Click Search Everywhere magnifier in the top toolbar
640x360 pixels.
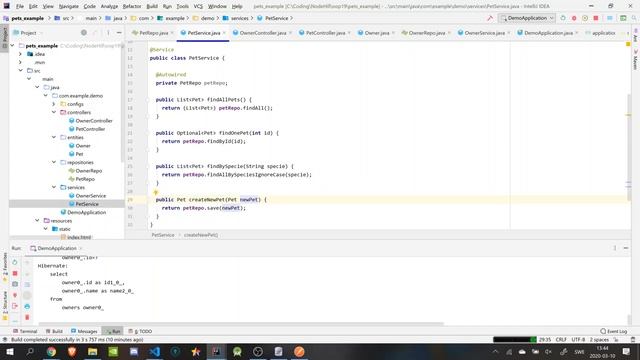pos(634,18)
